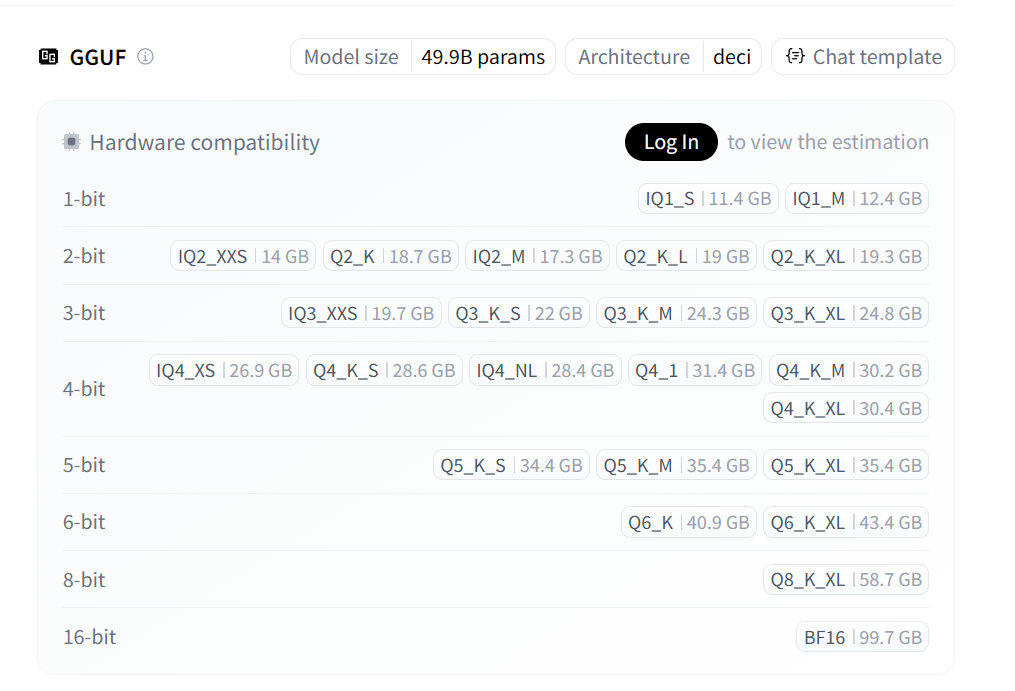Select the IQ4_XS 26.9 GB quantization
This screenshot has width=1015, height=691.
tap(223, 371)
